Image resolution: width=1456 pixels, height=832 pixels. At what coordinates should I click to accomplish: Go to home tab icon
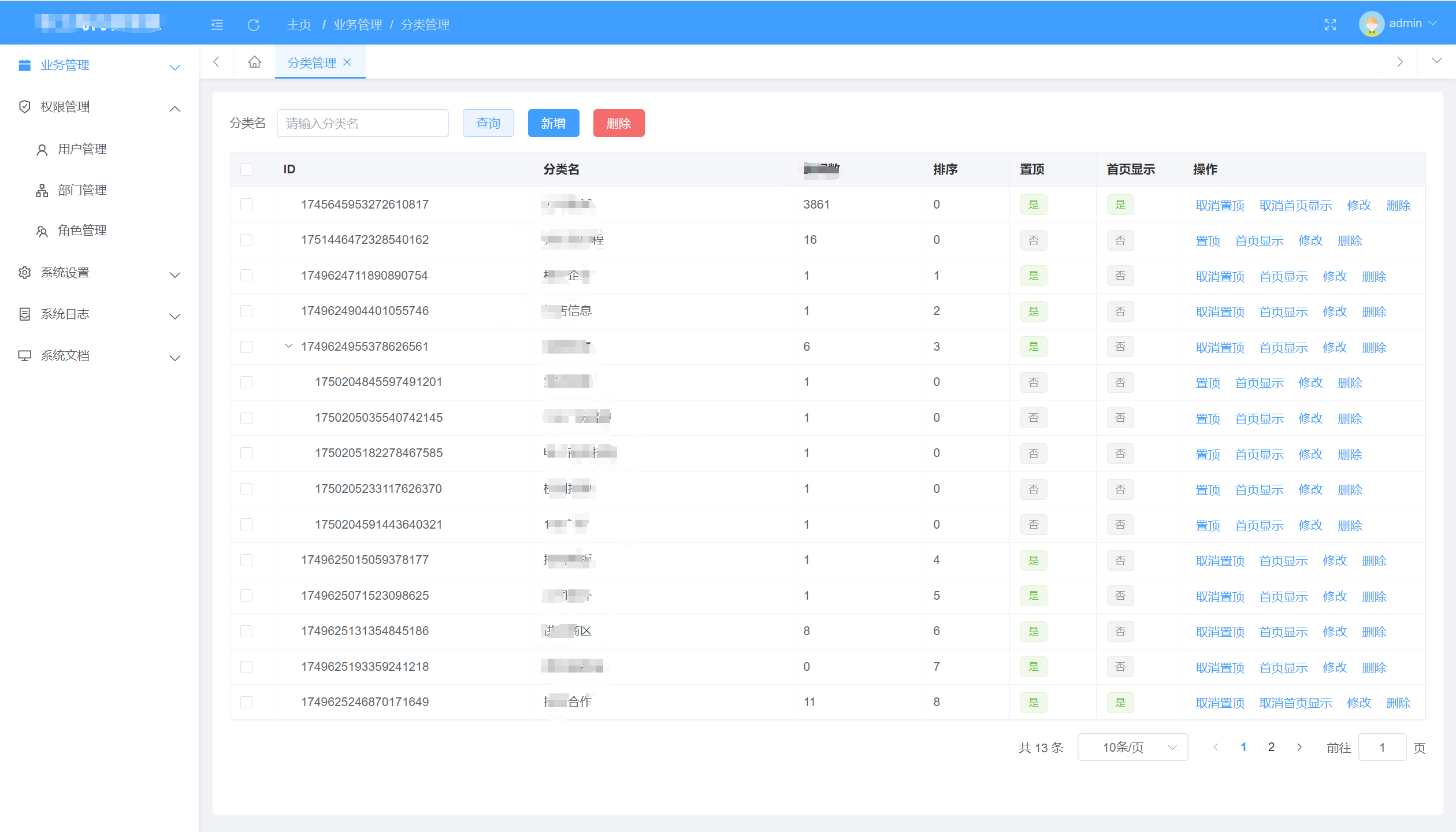pos(254,62)
